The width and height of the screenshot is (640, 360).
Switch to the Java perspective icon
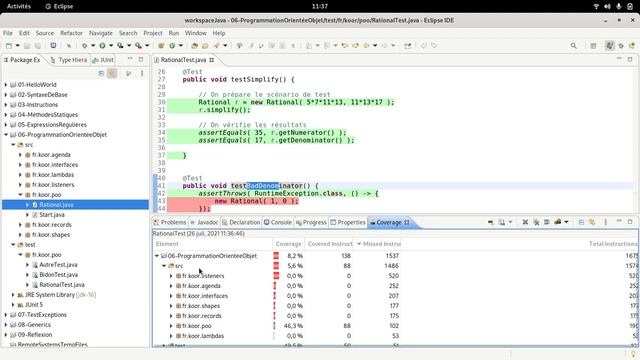[610, 46]
